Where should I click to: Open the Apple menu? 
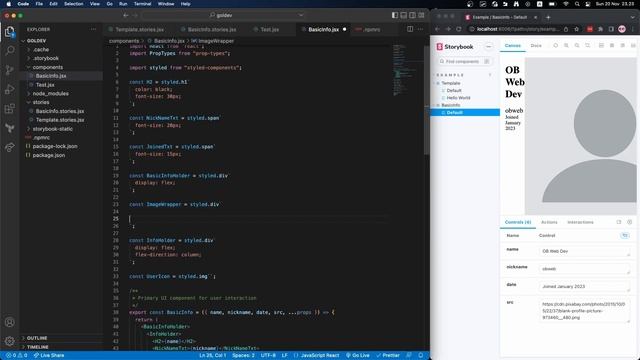(x=9, y=4)
